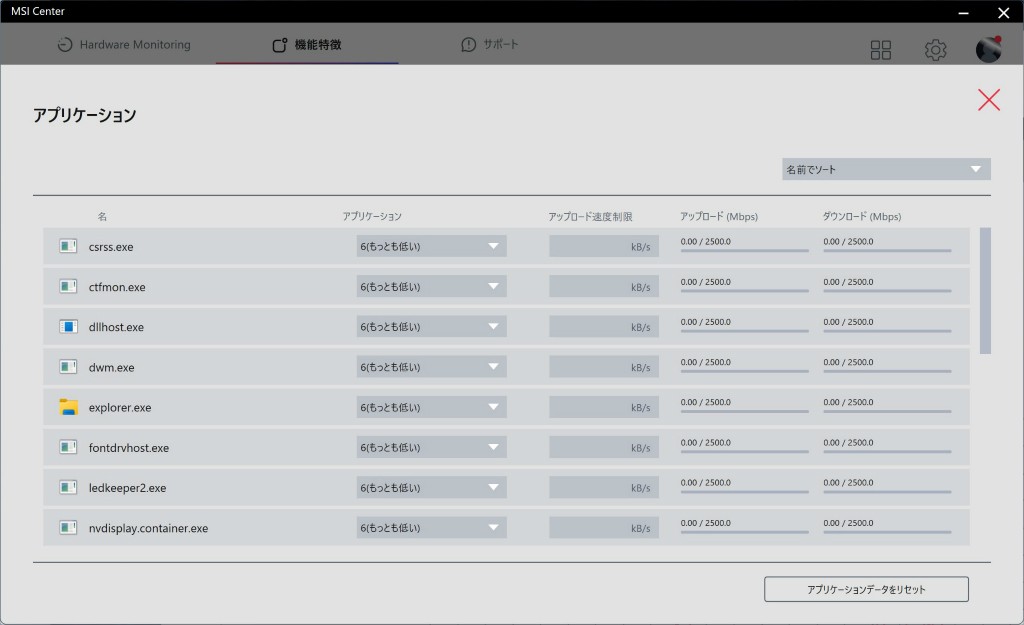
Task: Open priority dropdown for explorer.exe
Action: (x=431, y=407)
